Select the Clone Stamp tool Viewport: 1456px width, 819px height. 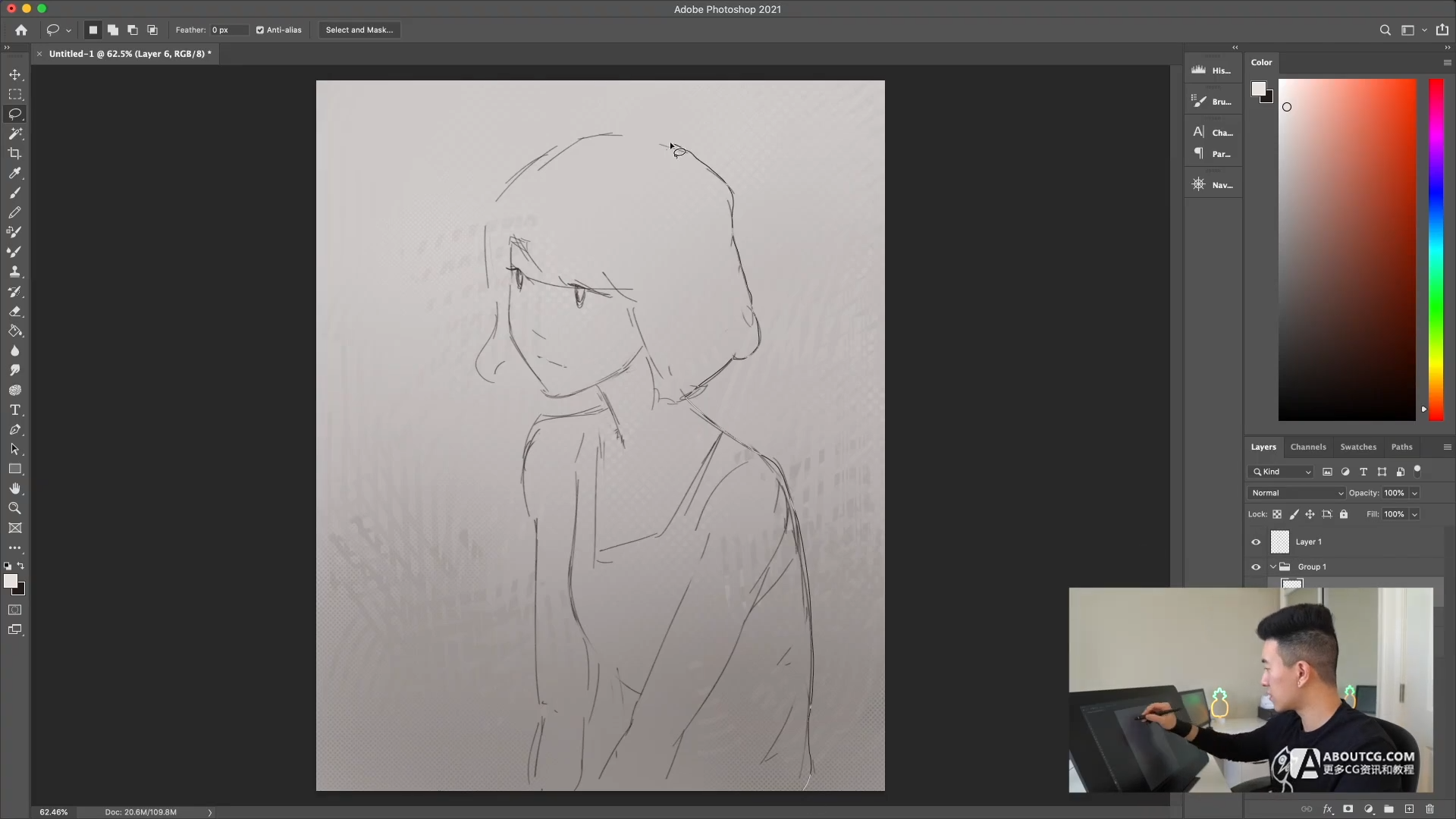point(15,271)
